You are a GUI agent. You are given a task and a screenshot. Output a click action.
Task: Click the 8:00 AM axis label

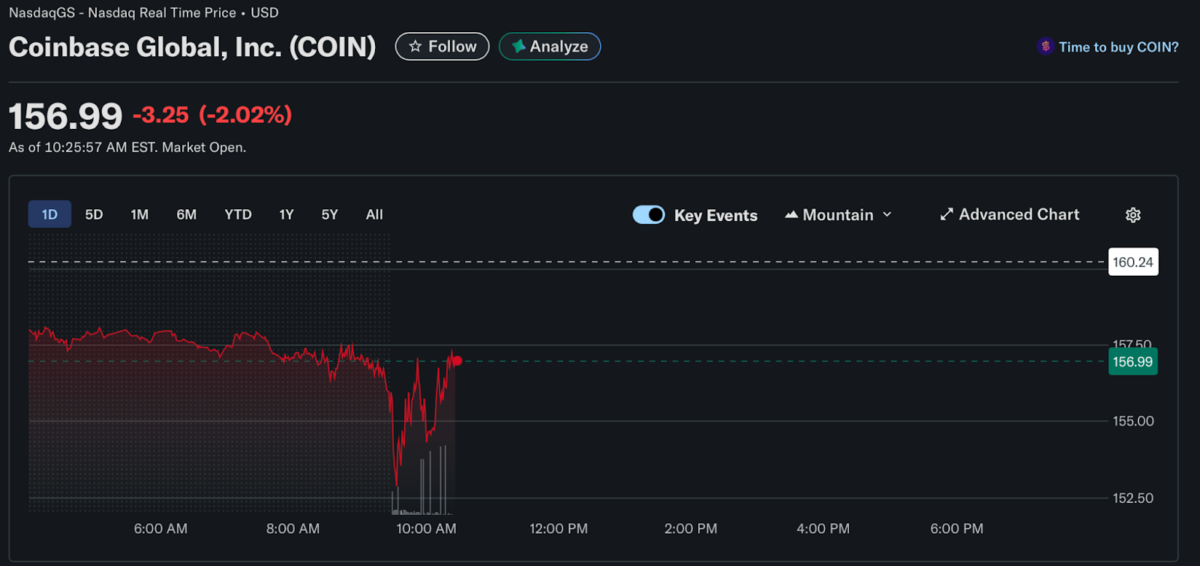(294, 528)
